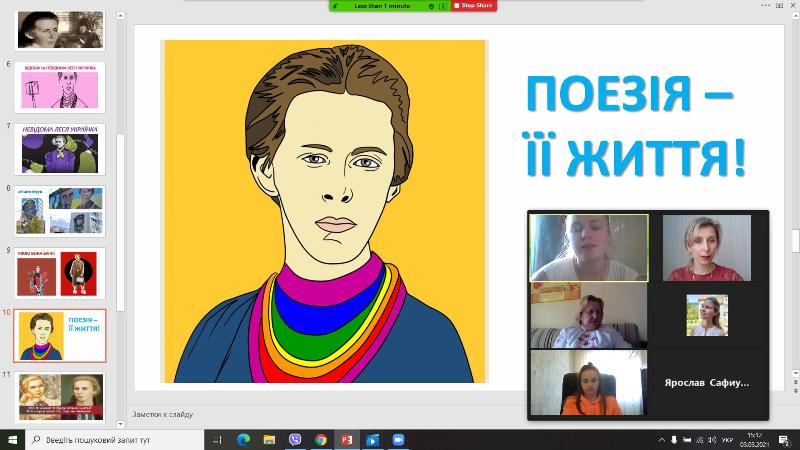Launch Microsoft Edge from the taskbar
This screenshot has height=450, width=800.
[x=243, y=440]
